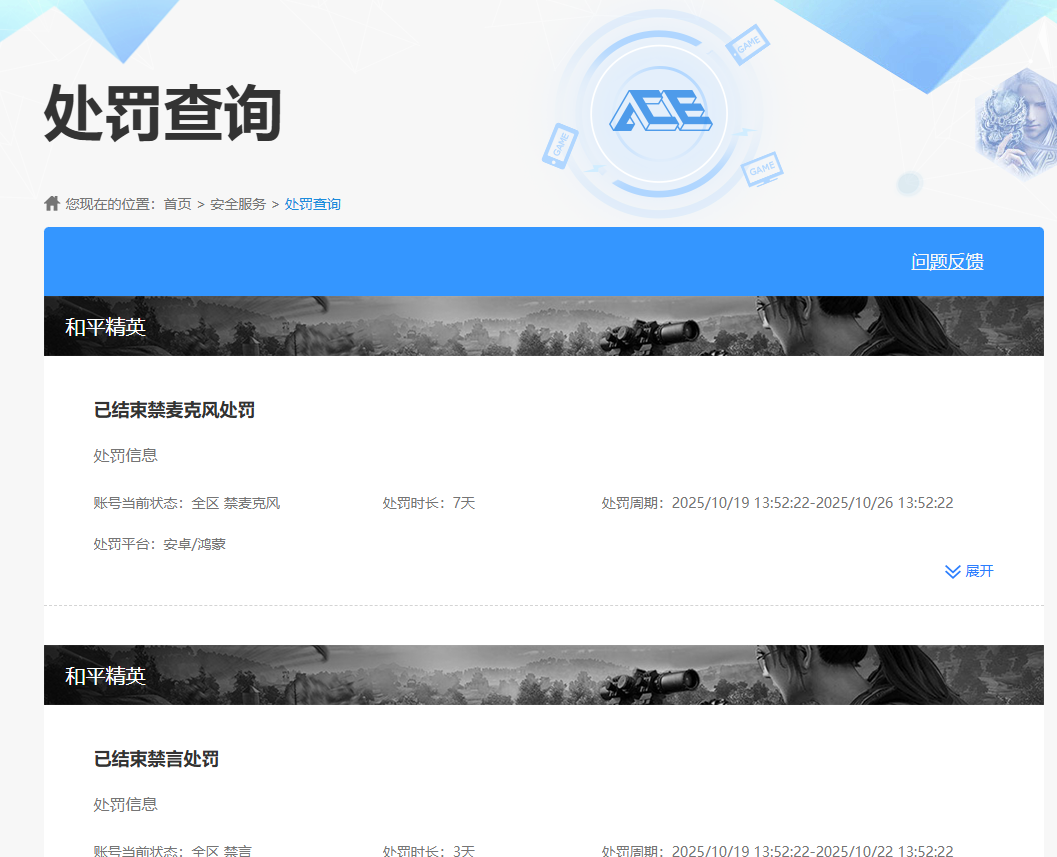Click the 处罚时长 7天 field

point(428,503)
